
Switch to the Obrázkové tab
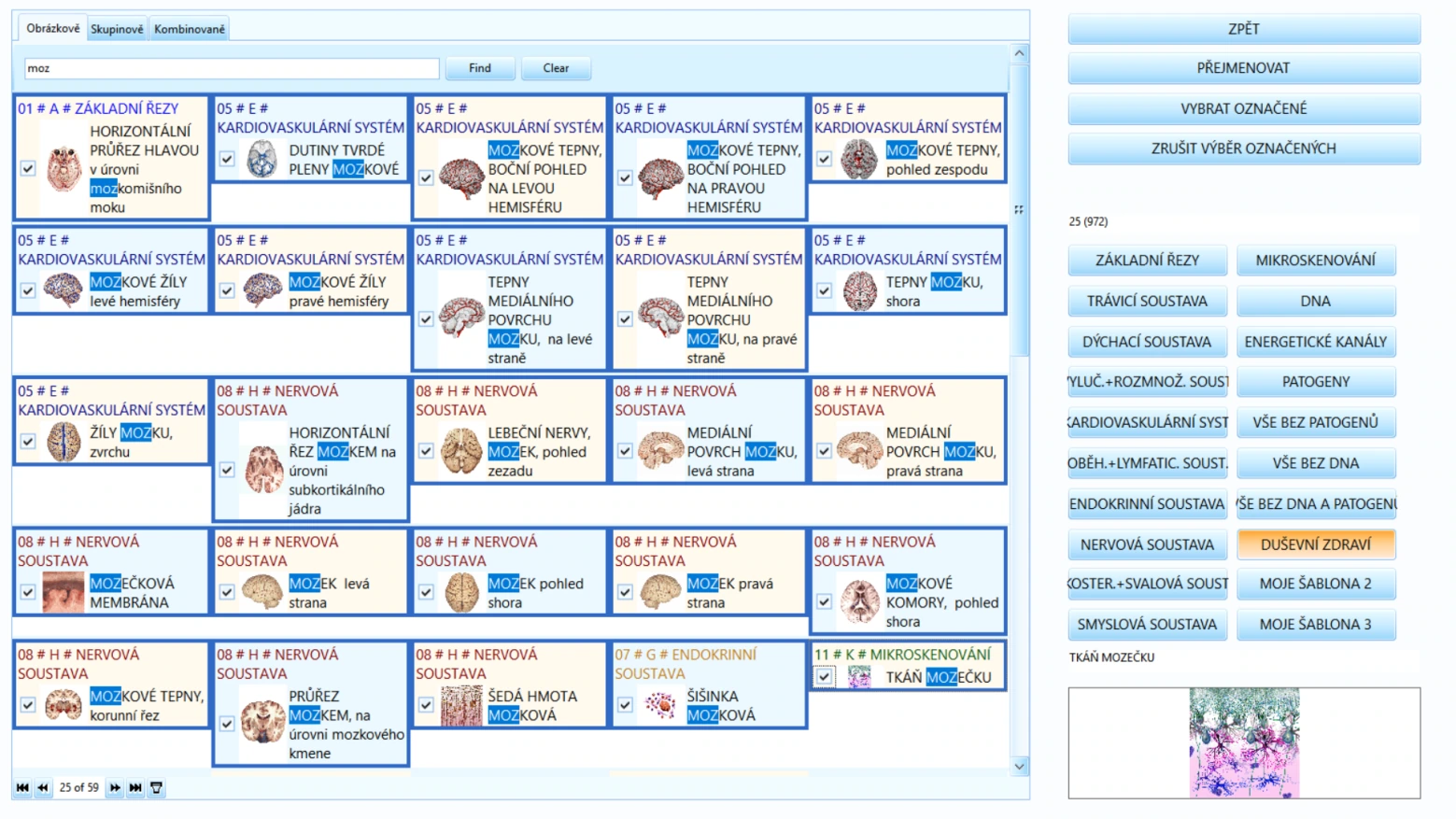(x=53, y=28)
